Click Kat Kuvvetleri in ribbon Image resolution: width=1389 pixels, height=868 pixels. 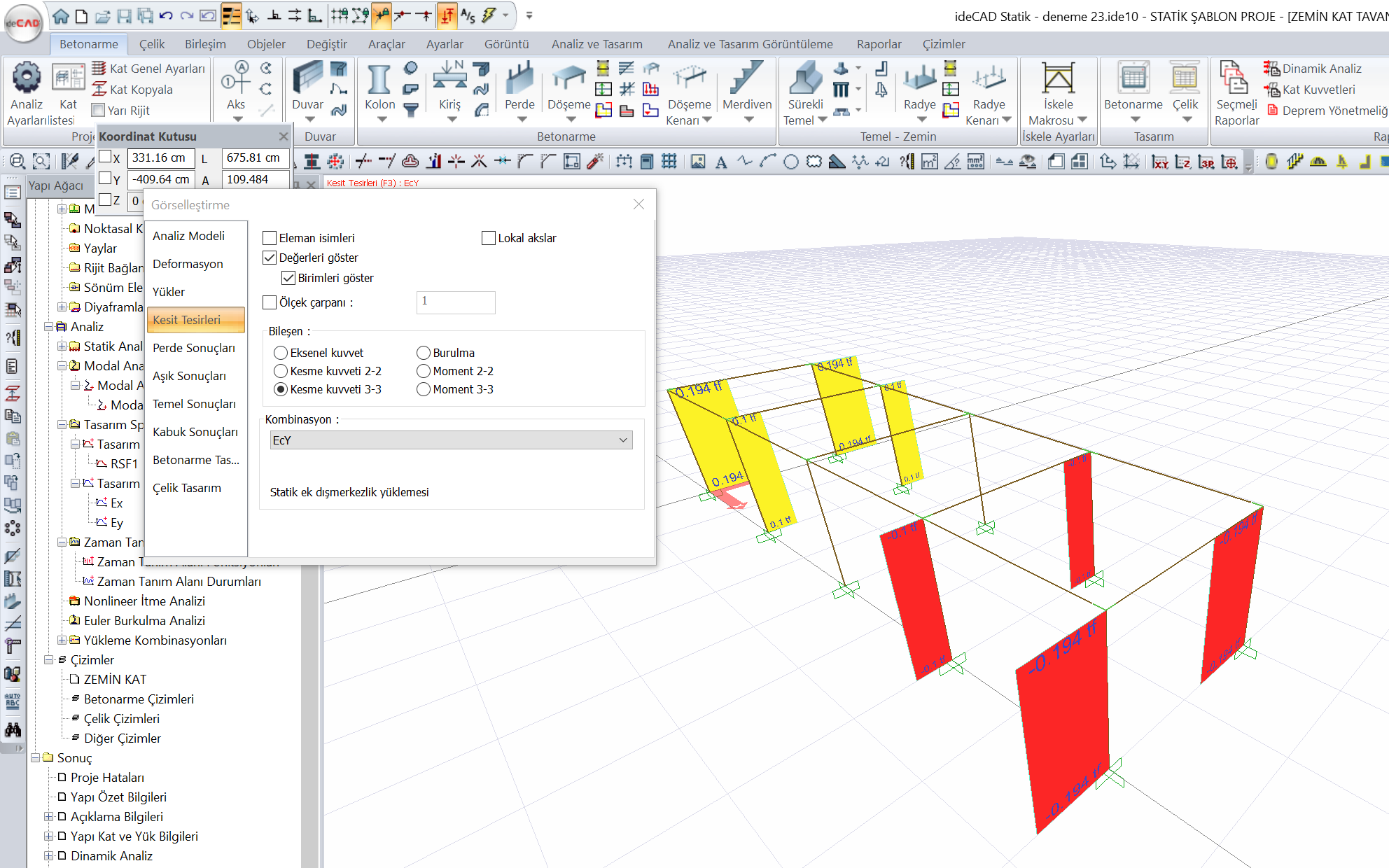click(1309, 90)
